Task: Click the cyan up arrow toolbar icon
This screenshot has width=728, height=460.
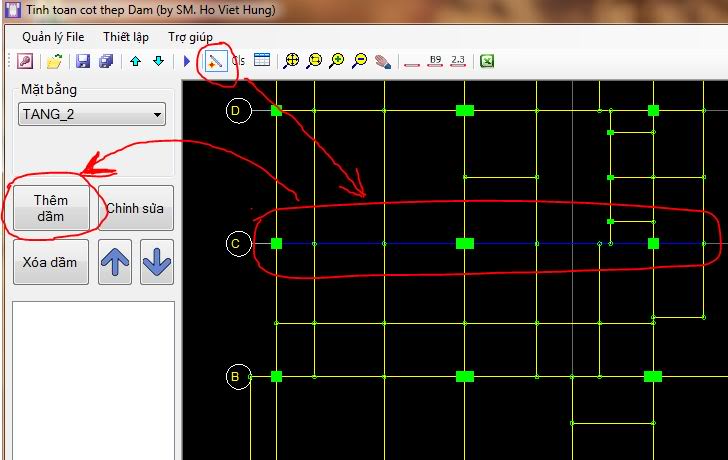Action: [136, 61]
